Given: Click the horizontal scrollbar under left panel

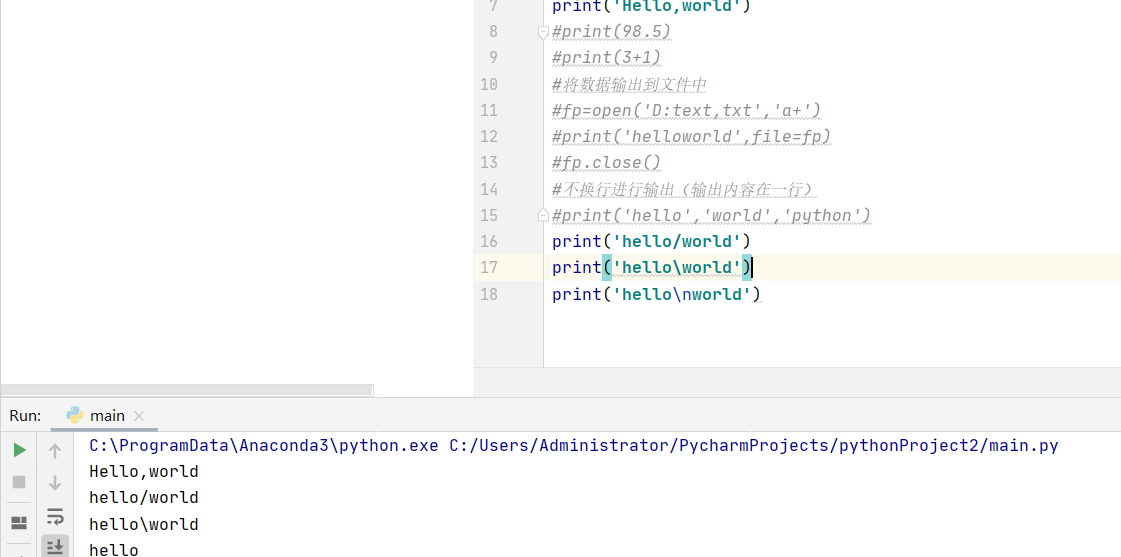Looking at the screenshot, I should click(x=187, y=390).
